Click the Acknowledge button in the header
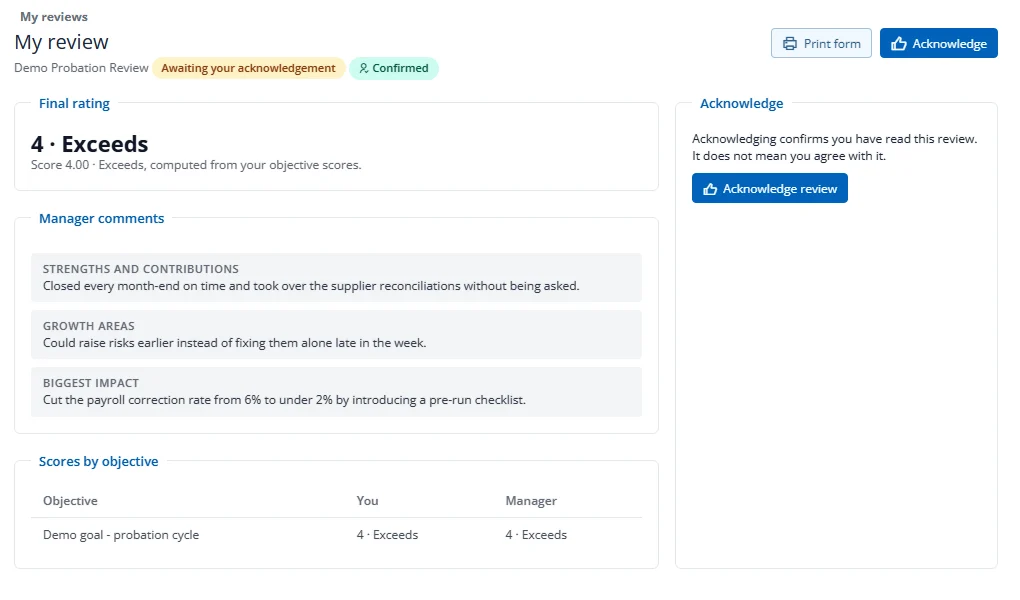The height and width of the screenshot is (600, 1020). (x=939, y=44)
